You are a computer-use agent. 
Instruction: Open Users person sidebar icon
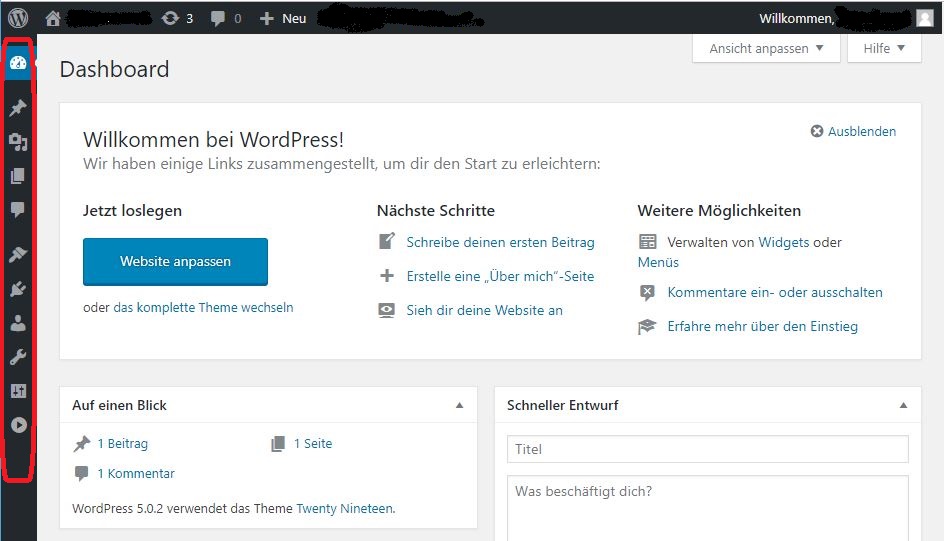(x=18, y=323)
